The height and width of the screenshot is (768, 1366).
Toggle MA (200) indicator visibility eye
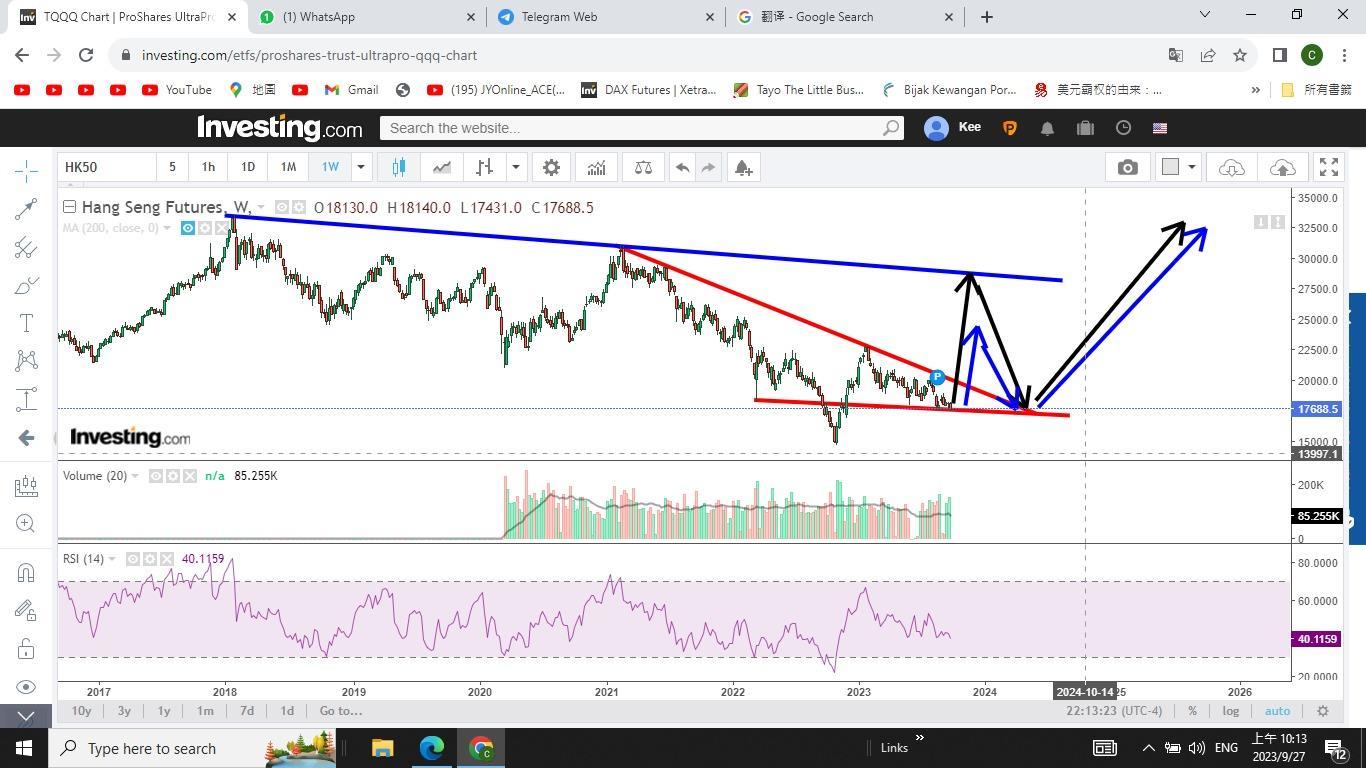187,228
